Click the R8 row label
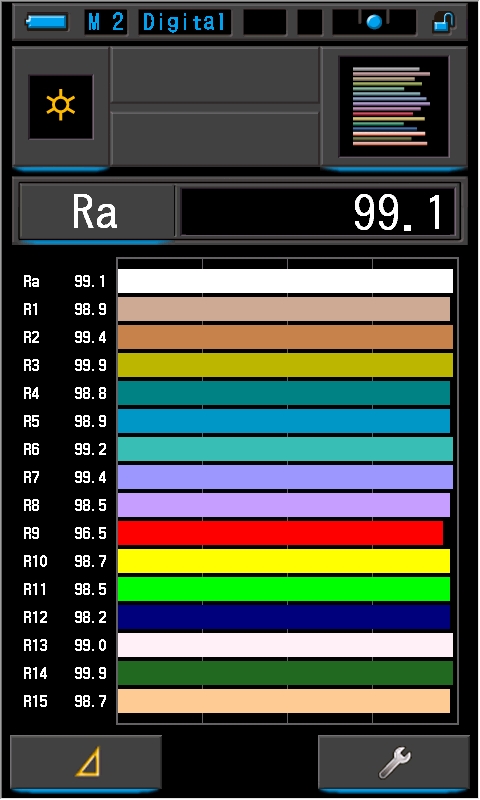Image resolution: width=480 pixels, height=800 pixels. click(x=31, y=505)
